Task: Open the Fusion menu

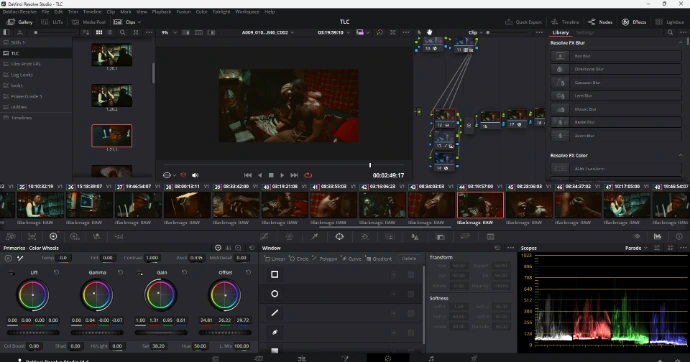Action: pyautogui.click(x=184, y=12)
